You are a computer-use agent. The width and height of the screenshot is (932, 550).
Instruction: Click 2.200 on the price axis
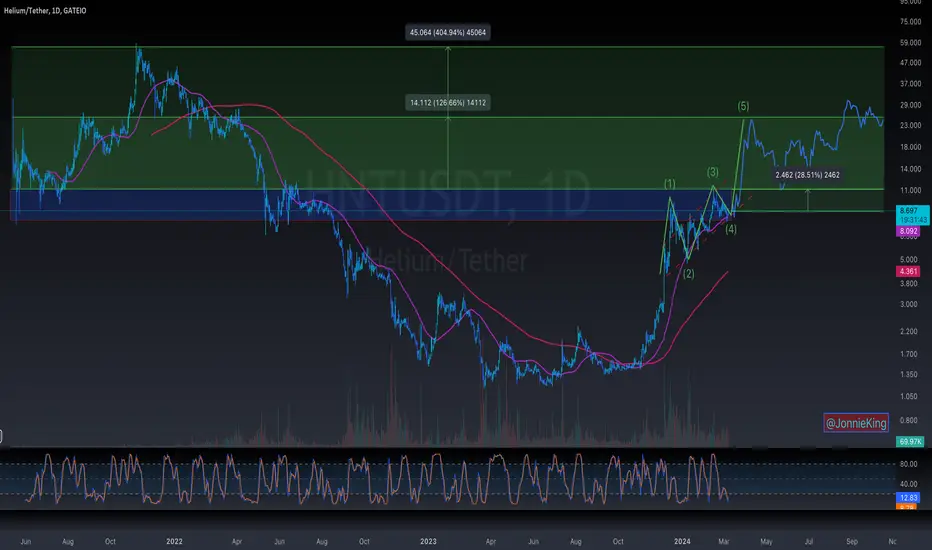click(908, 332)
